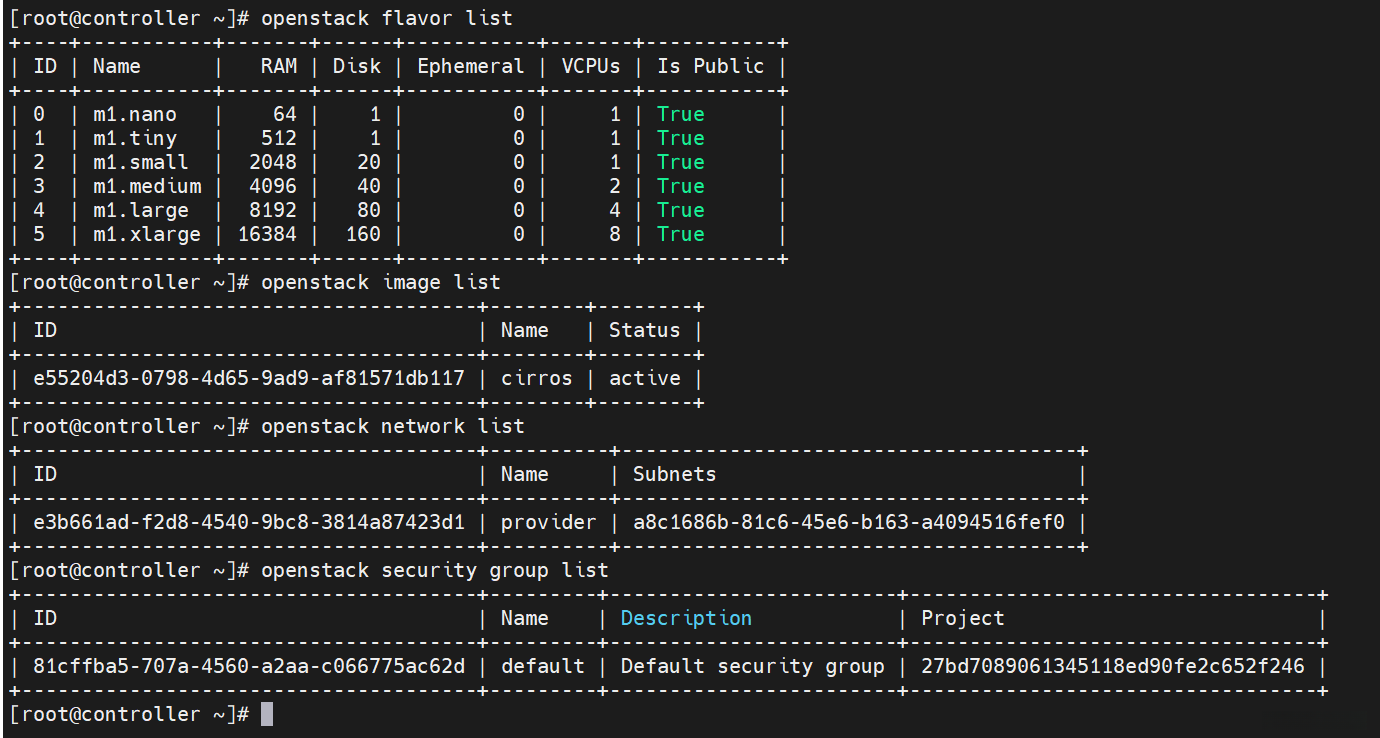Screen dimensions: 1380x738
Task: Click the m1.small flavor name
Action: [x=141, y=162]
